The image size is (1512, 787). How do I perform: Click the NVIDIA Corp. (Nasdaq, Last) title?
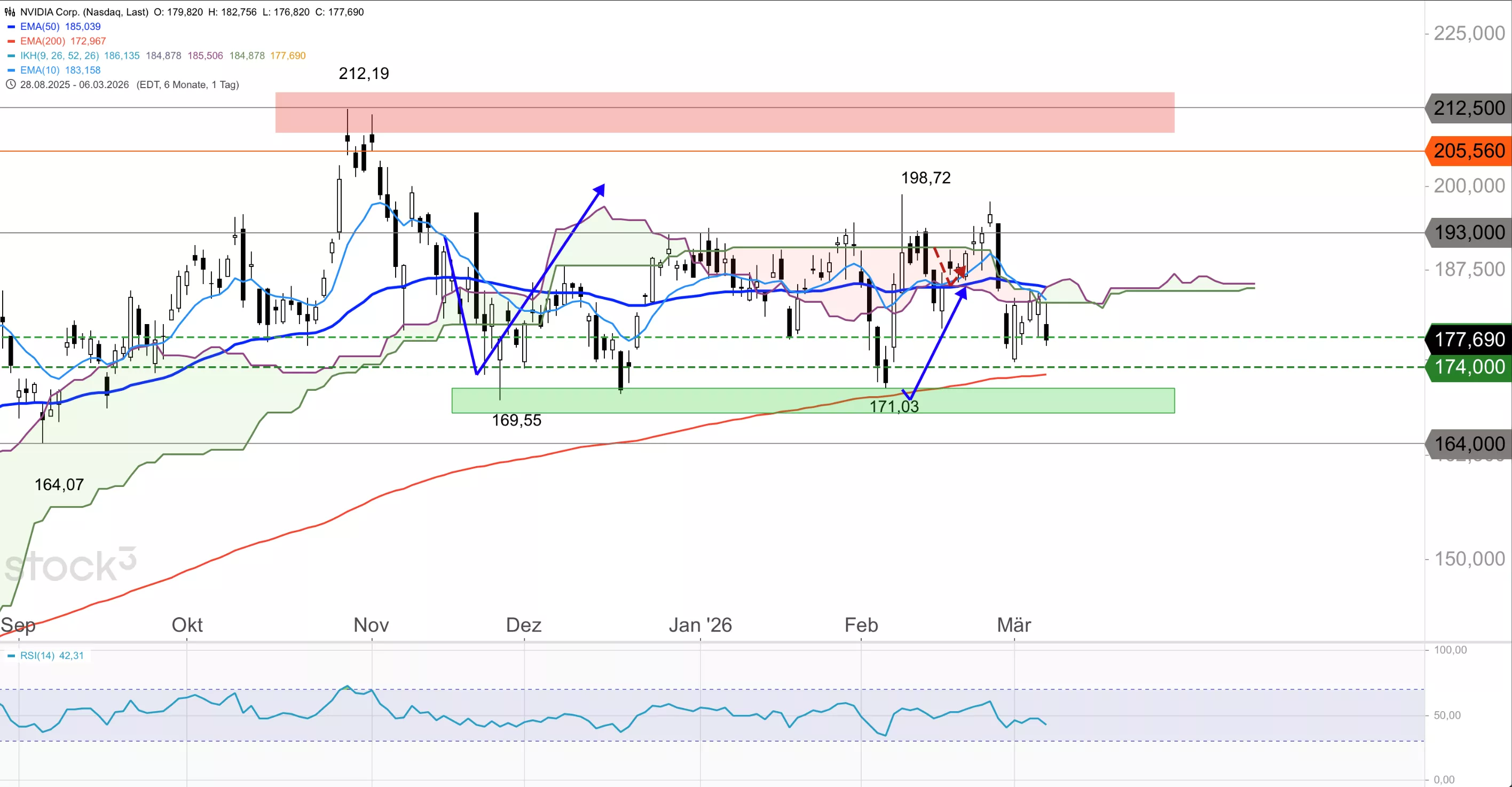click(x=84, y=12)
